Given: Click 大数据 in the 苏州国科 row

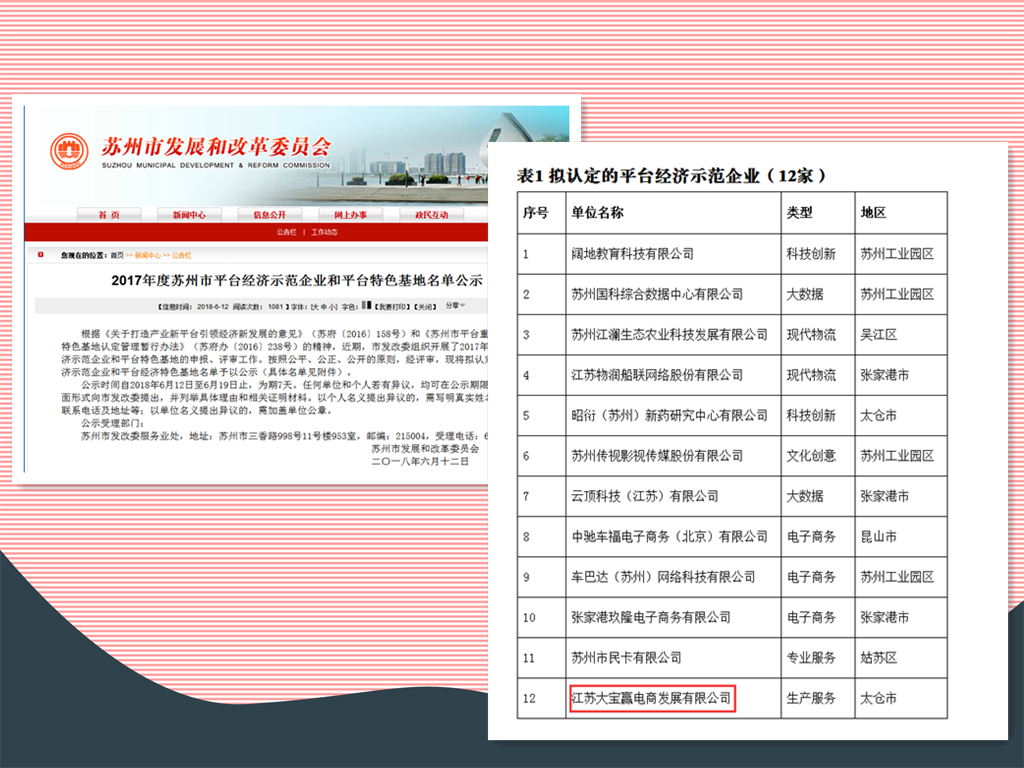Looking at the screenshot, I should [x=805, y=295].
